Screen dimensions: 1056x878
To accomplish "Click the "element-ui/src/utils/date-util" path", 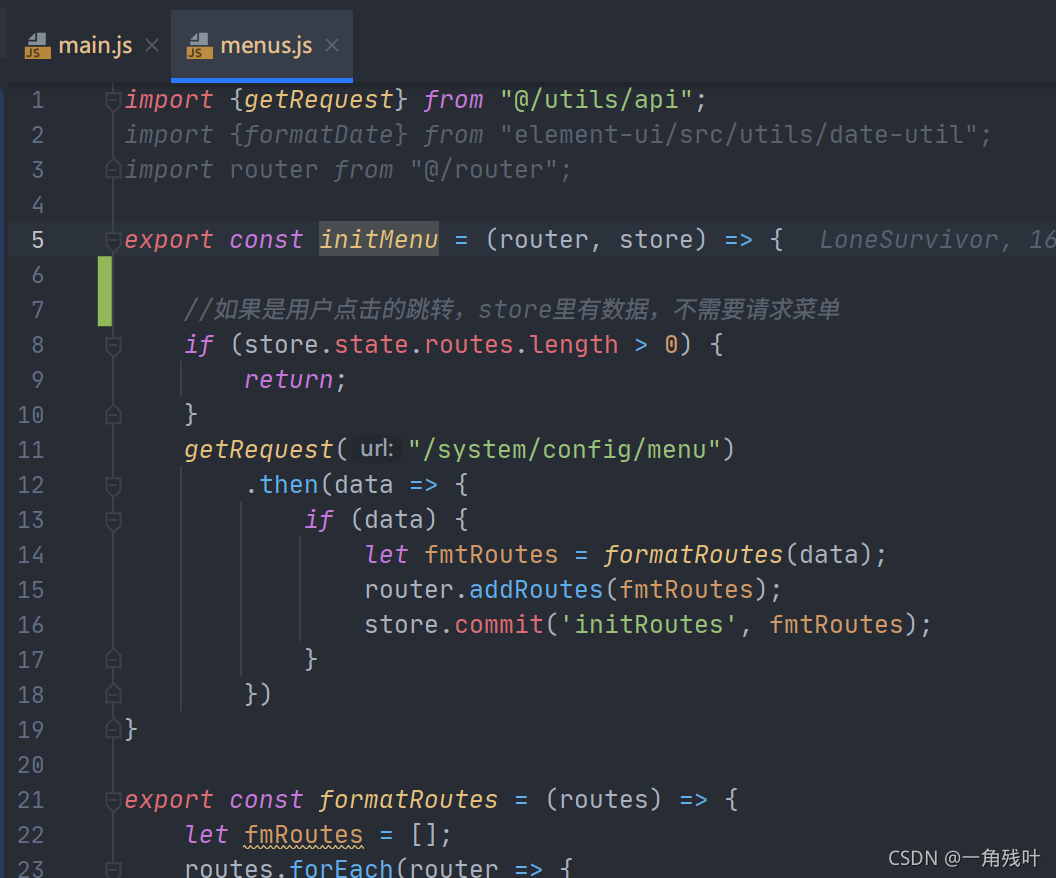I will point(739,135).
